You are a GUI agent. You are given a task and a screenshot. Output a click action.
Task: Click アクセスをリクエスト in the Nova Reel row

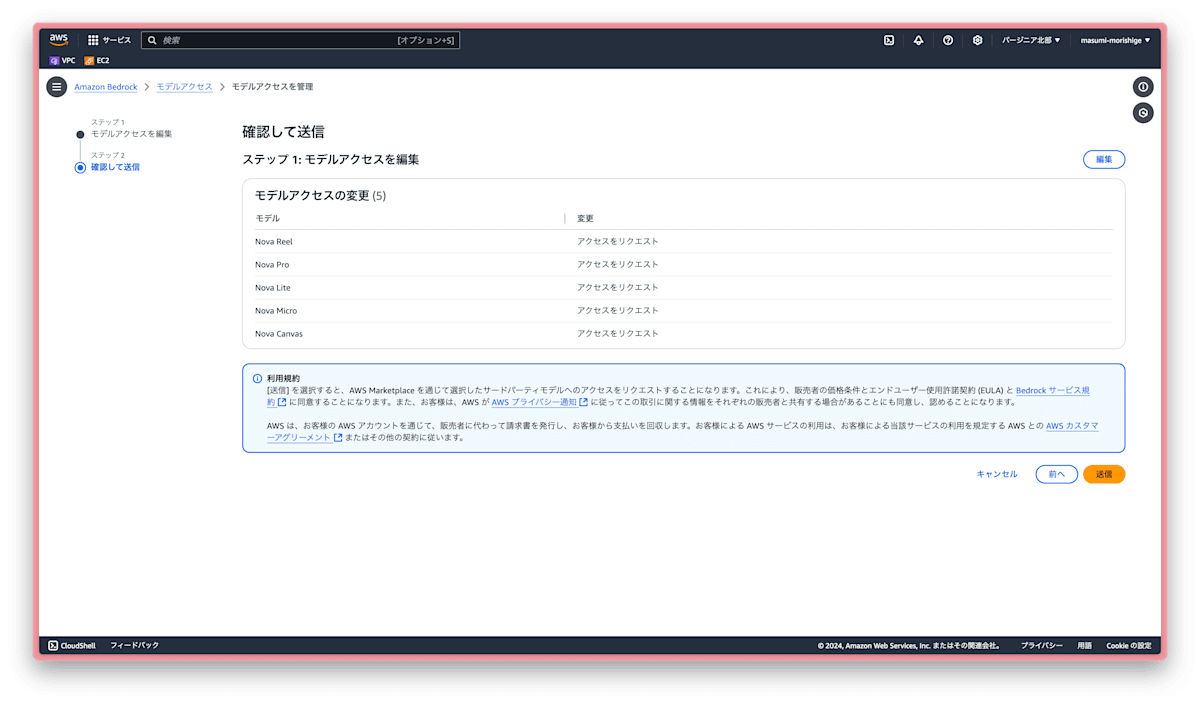pos(618,241)
